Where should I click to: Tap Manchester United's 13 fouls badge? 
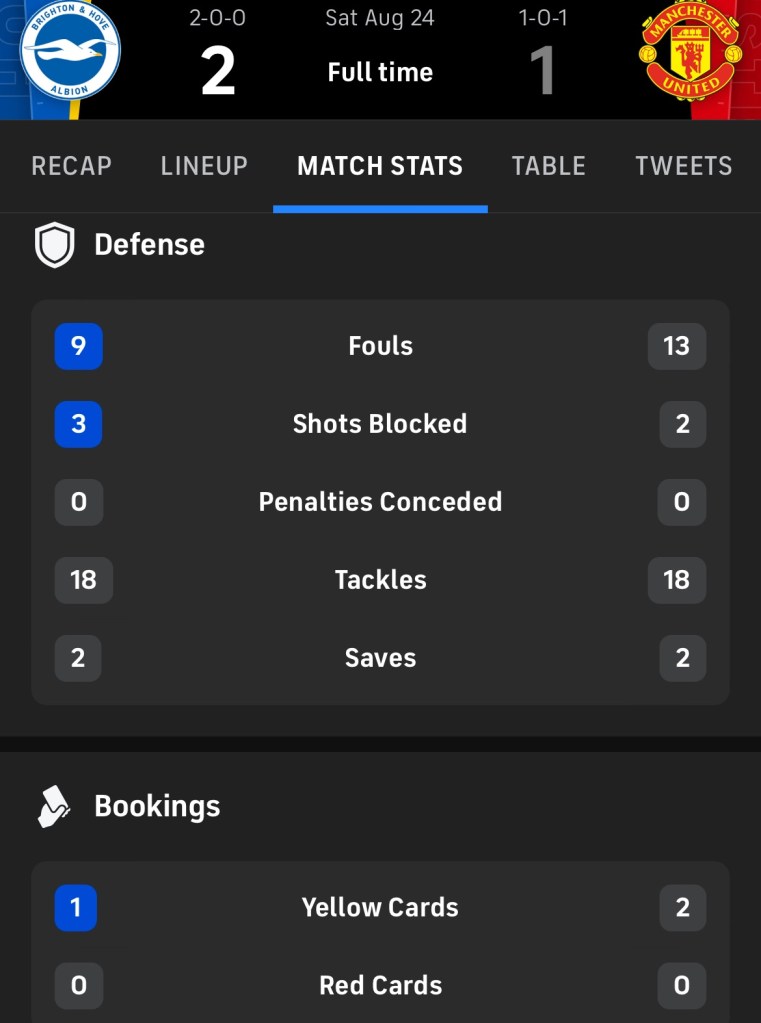[677, 346]
